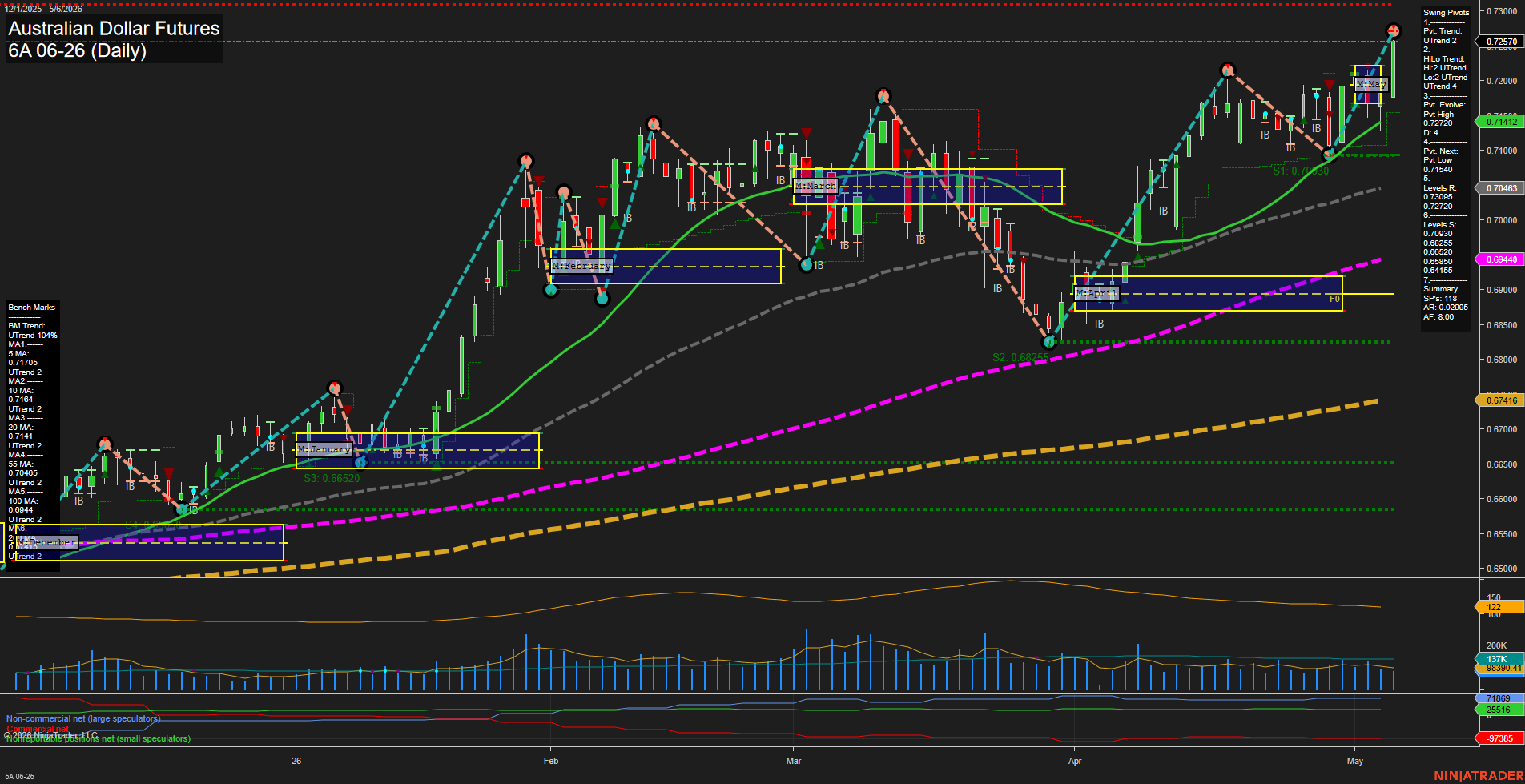Click the 200K volume axis label
Image resolution: width=1525 pixels, height=784 pixels.
pos(1497,645)
